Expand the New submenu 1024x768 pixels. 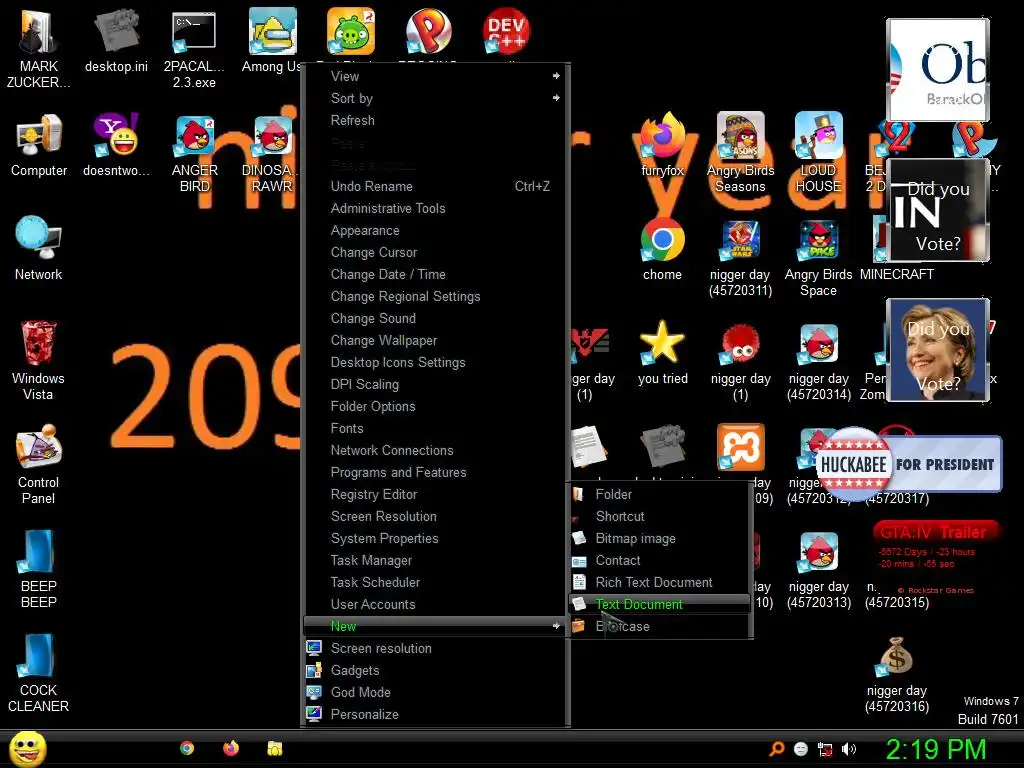(x=435, y=626)
